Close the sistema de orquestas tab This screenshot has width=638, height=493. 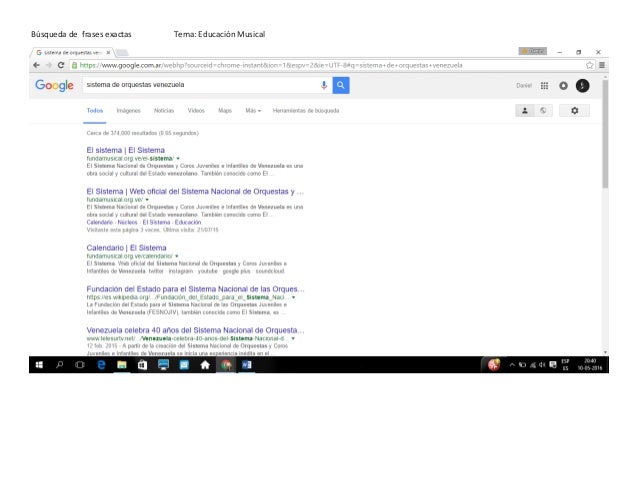(108, 52)
